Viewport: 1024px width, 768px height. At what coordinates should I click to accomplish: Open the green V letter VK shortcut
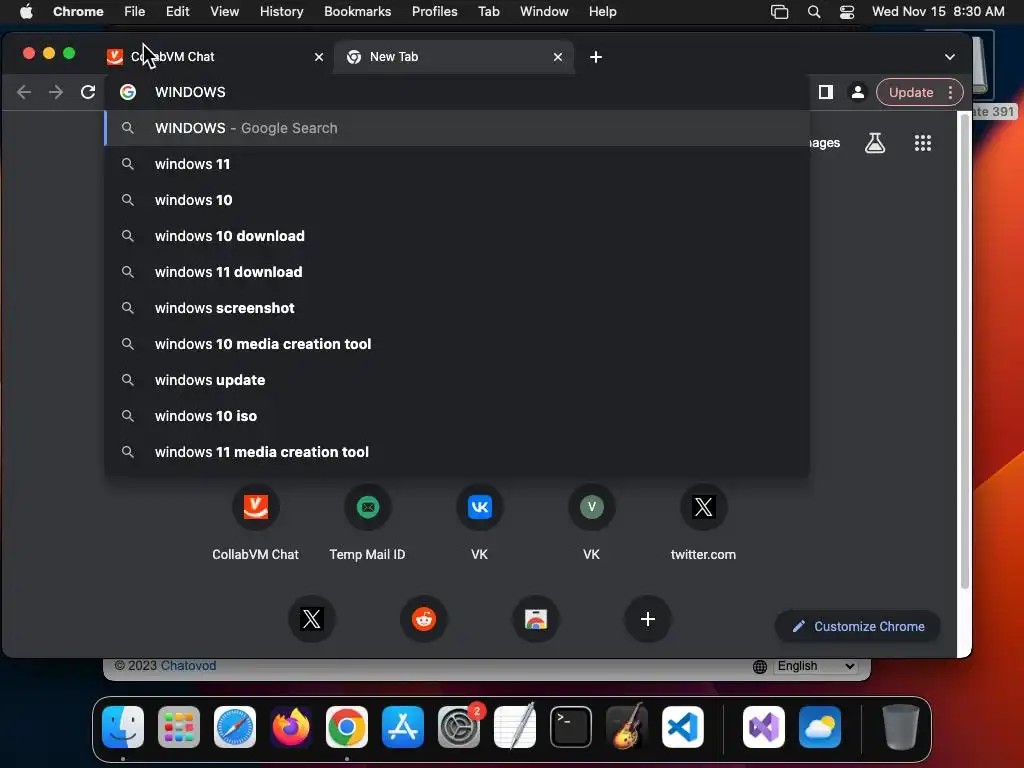click(x=592, y=524)
